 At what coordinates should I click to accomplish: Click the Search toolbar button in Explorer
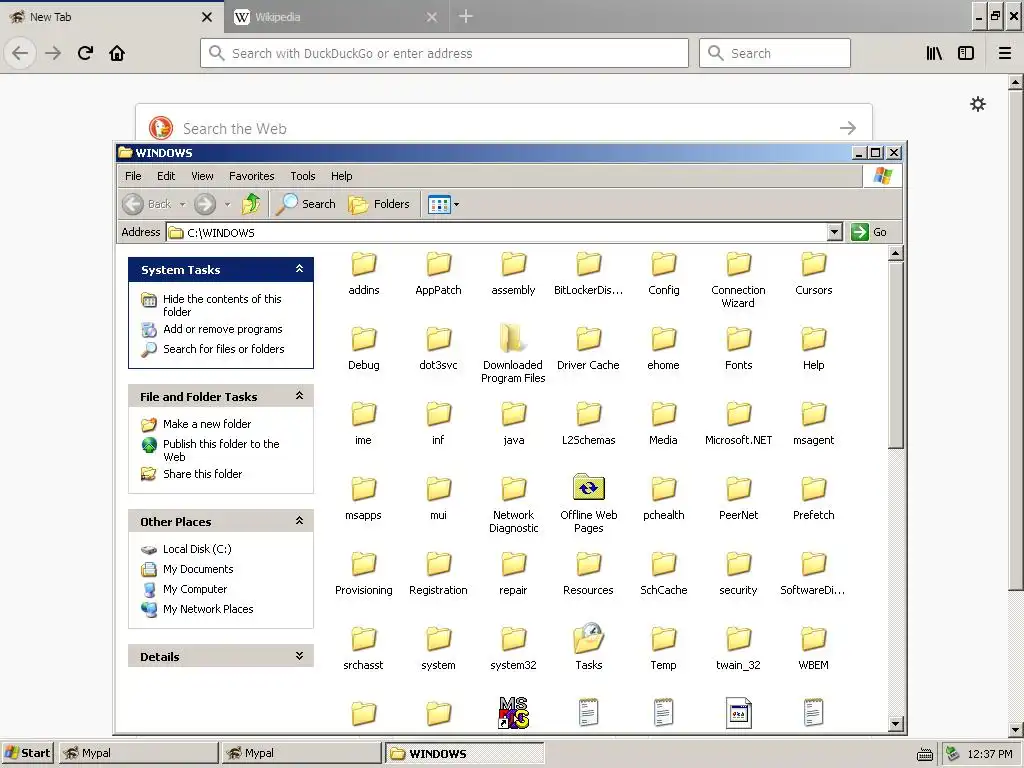[306, 204]
